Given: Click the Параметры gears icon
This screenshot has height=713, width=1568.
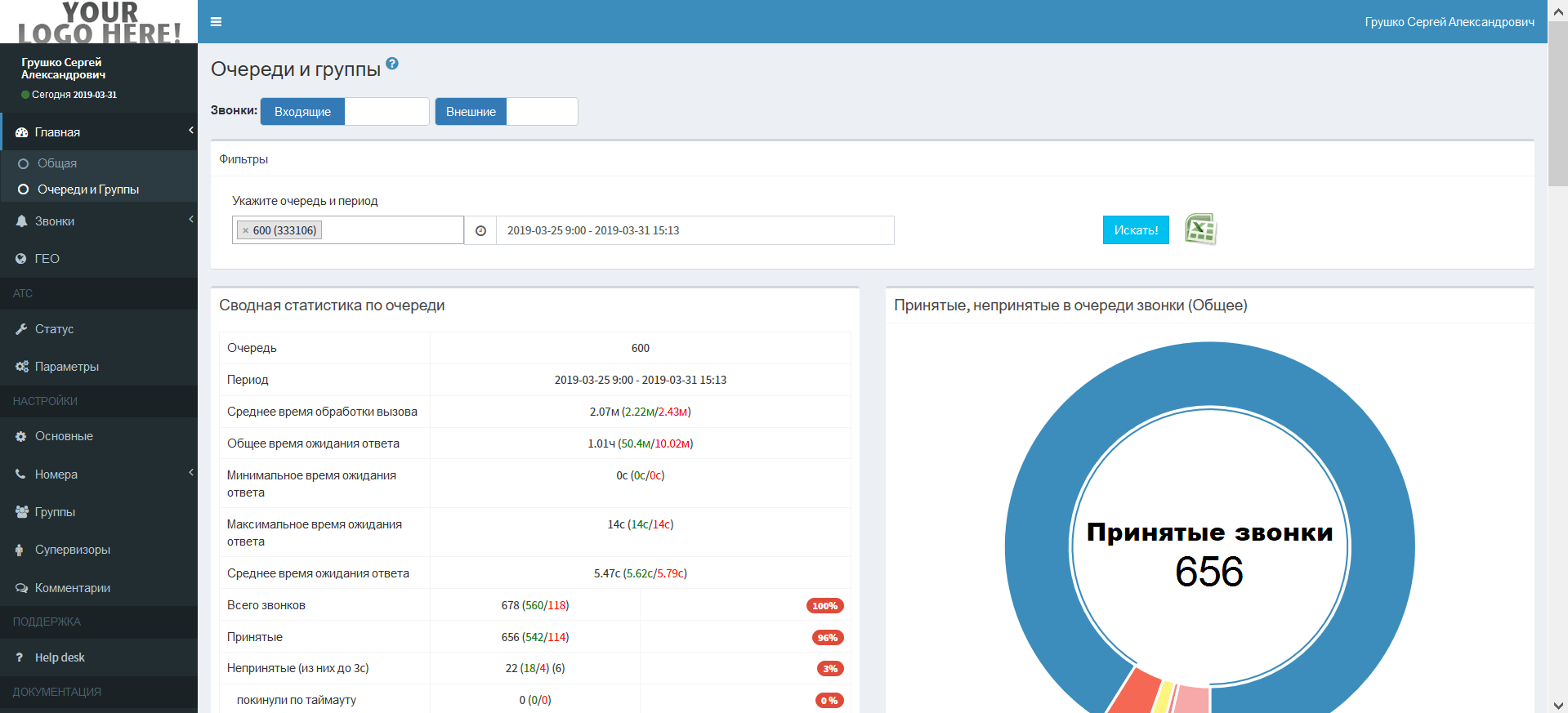Looking at the screenshot, I should point(21,367).
